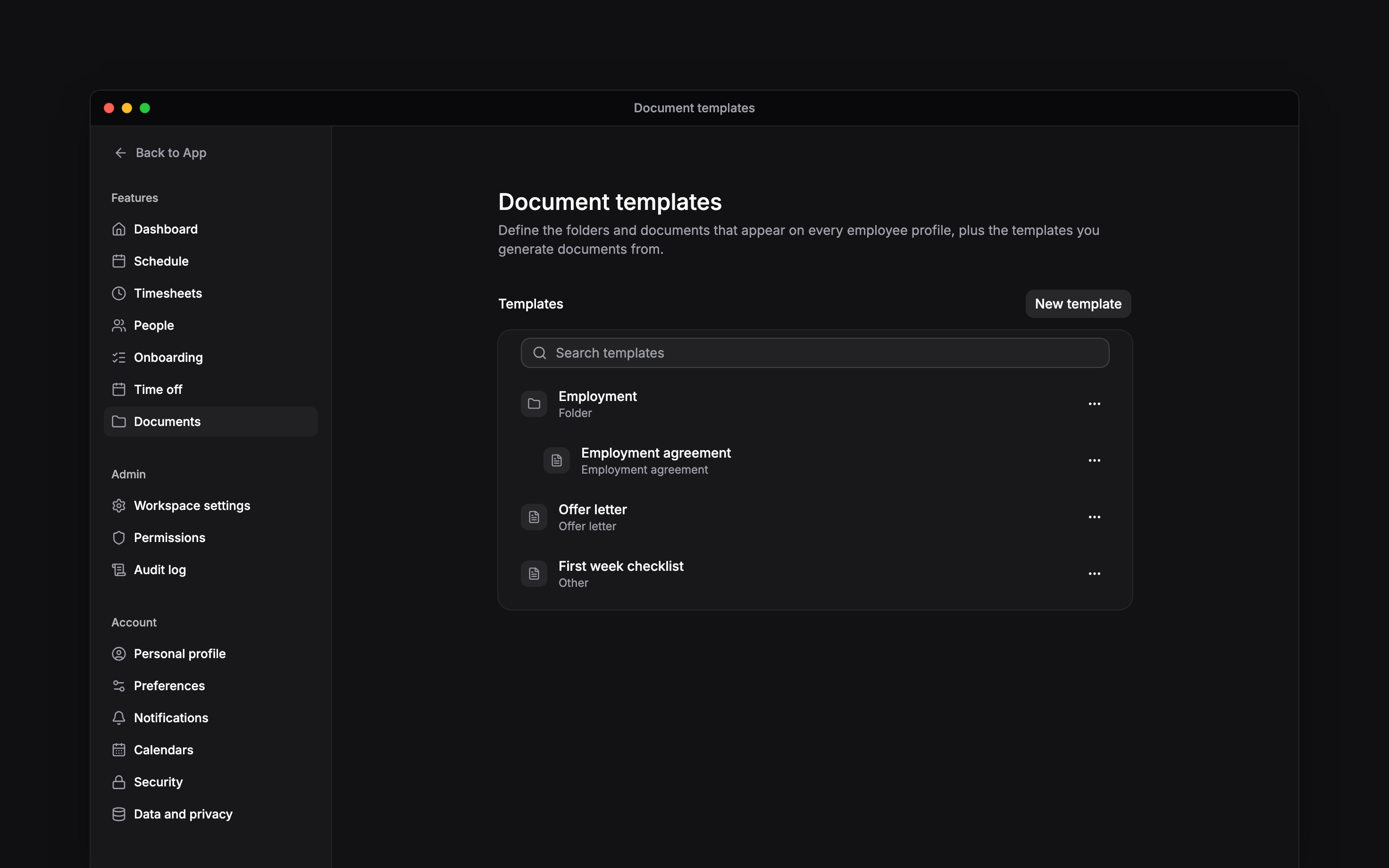Click the Dashboard home icon
Viewport: 1389px width, 868px height.
coord(119,229)
